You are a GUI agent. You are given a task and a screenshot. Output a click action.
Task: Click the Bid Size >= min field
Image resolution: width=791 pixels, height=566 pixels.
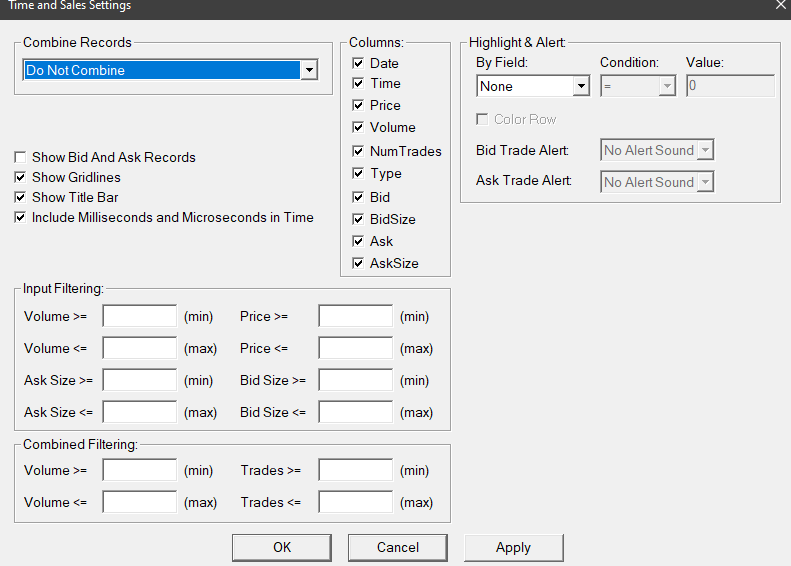click(356, 380)
